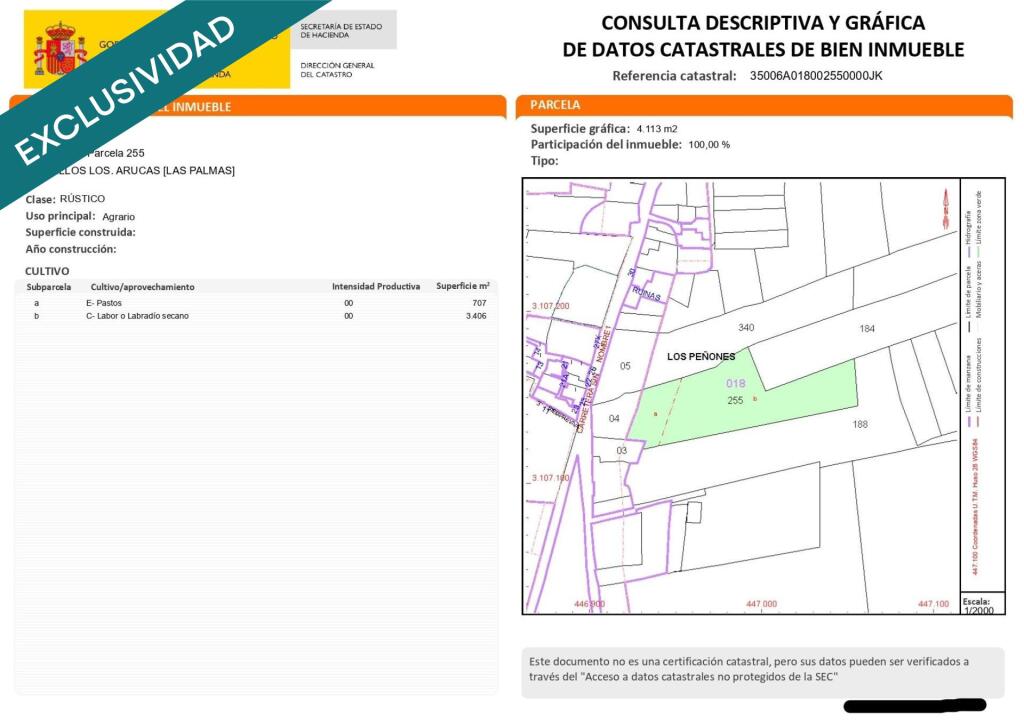Click parcel label '03' on the map
The height and width of the screenshot is (723, 1024).
coord(621,451)
